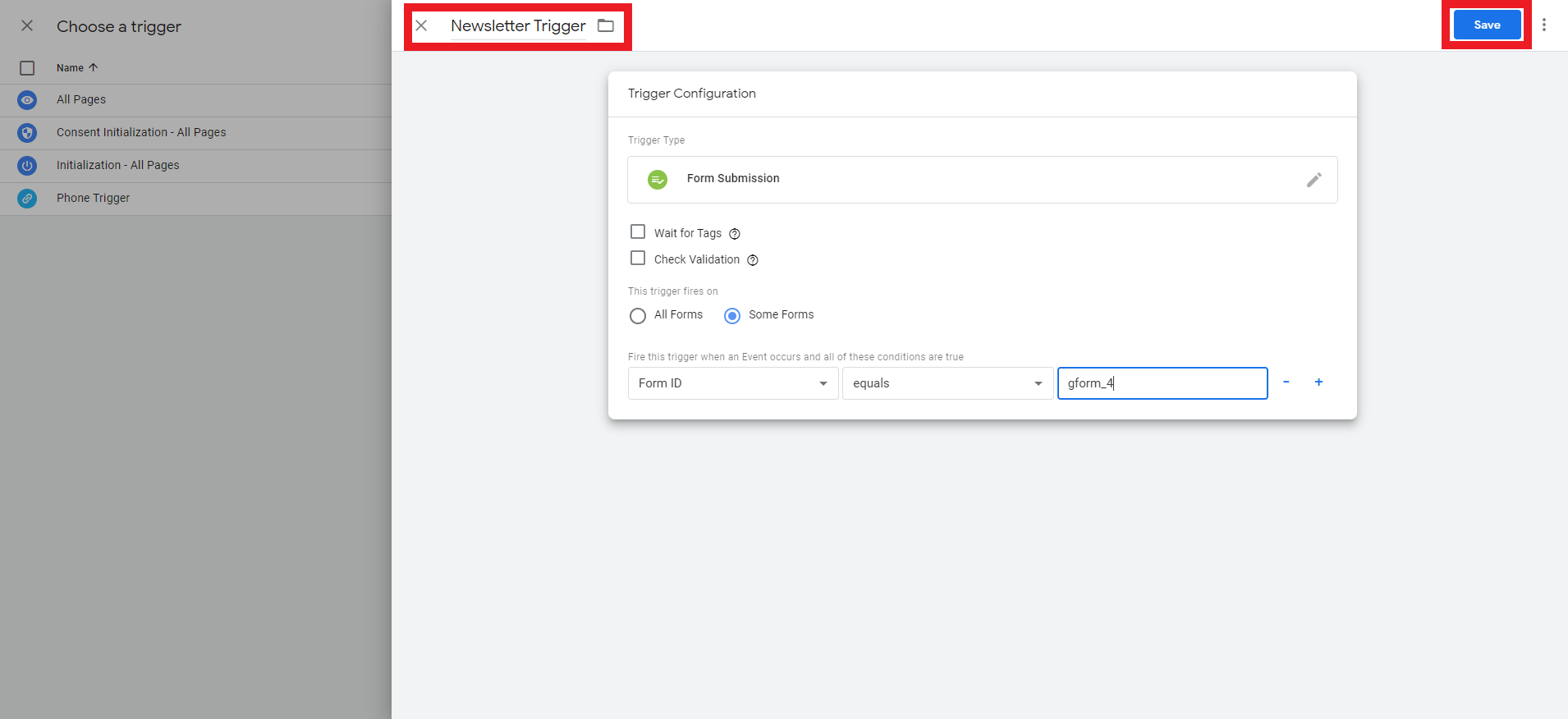This screenshot has width=1568, height=719.
Task: Select the Some Forms radio option
Action: [x=732, y=316]
